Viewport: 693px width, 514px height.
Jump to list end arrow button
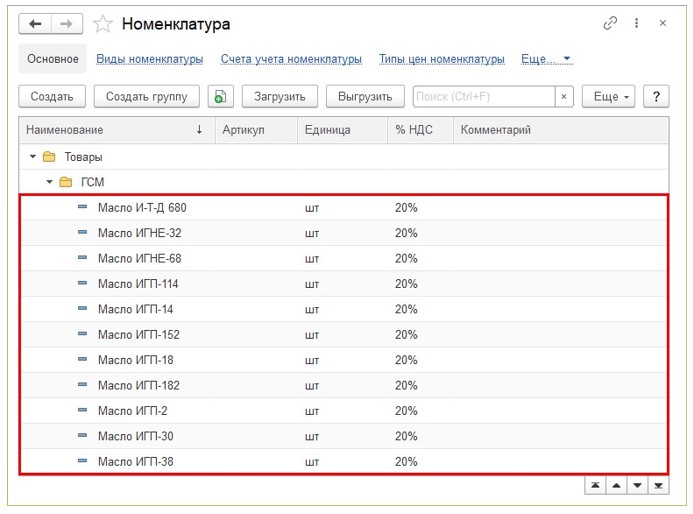coord(658,485)
